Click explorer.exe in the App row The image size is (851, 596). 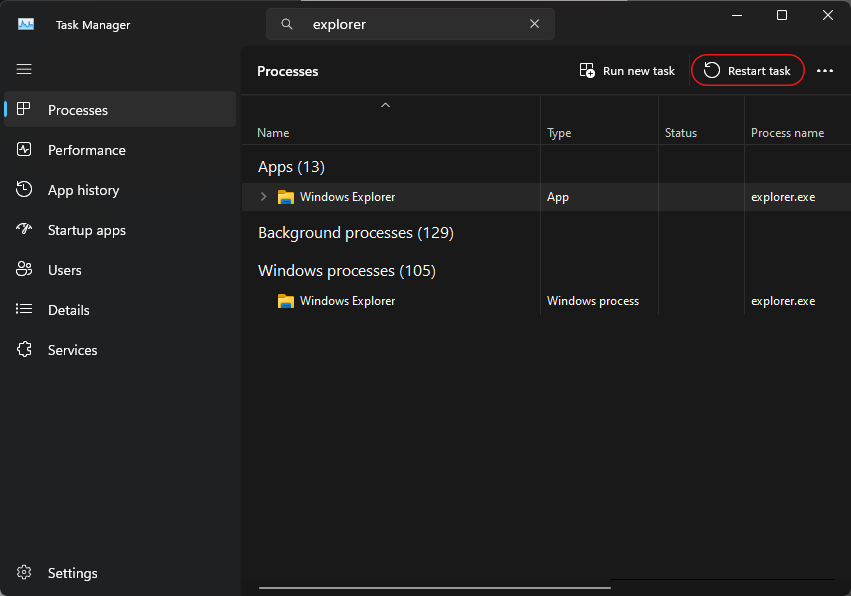(x=783, y=197)
